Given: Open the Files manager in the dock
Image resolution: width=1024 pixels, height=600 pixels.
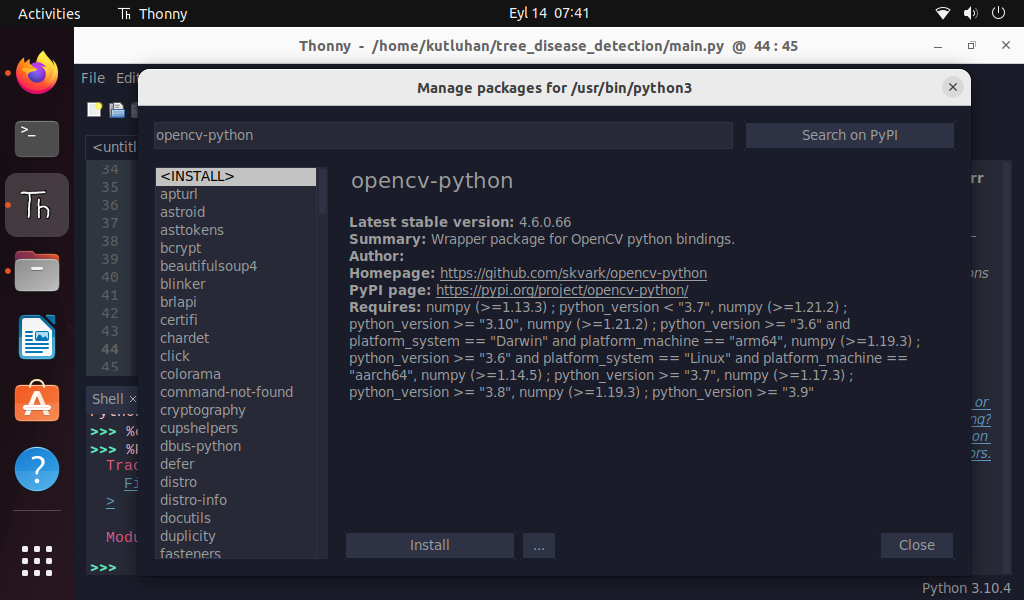Looking at the screenshot, I should point(37,271).
